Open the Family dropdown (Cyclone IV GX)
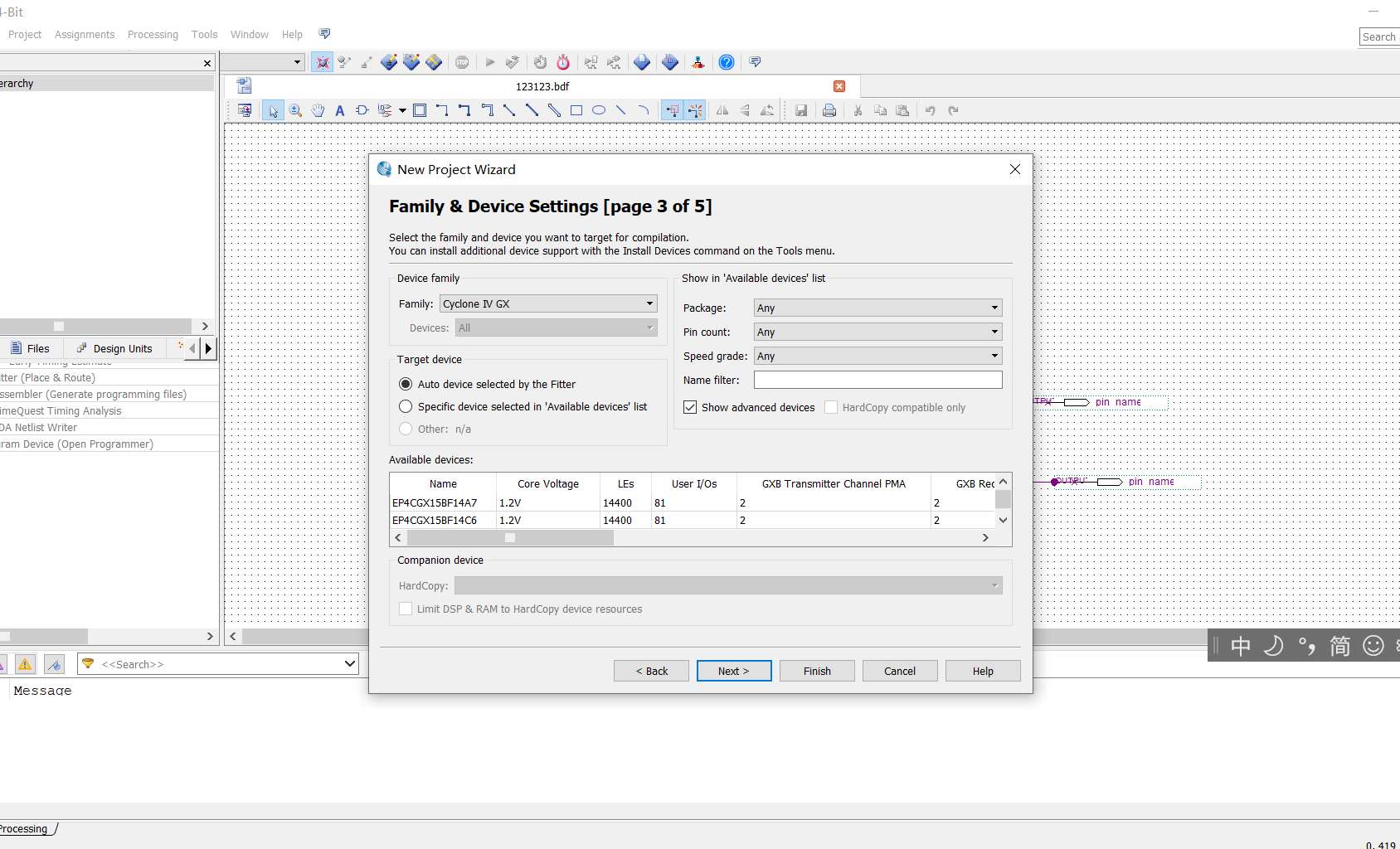This screenshot has height=849, width=1400. pos(548,303)
